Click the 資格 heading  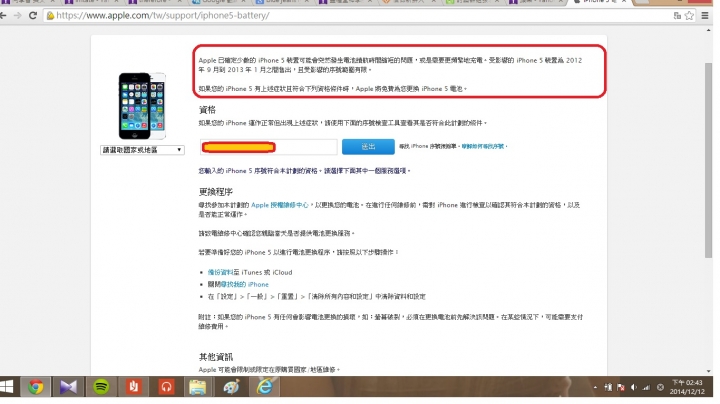[207, 110]
